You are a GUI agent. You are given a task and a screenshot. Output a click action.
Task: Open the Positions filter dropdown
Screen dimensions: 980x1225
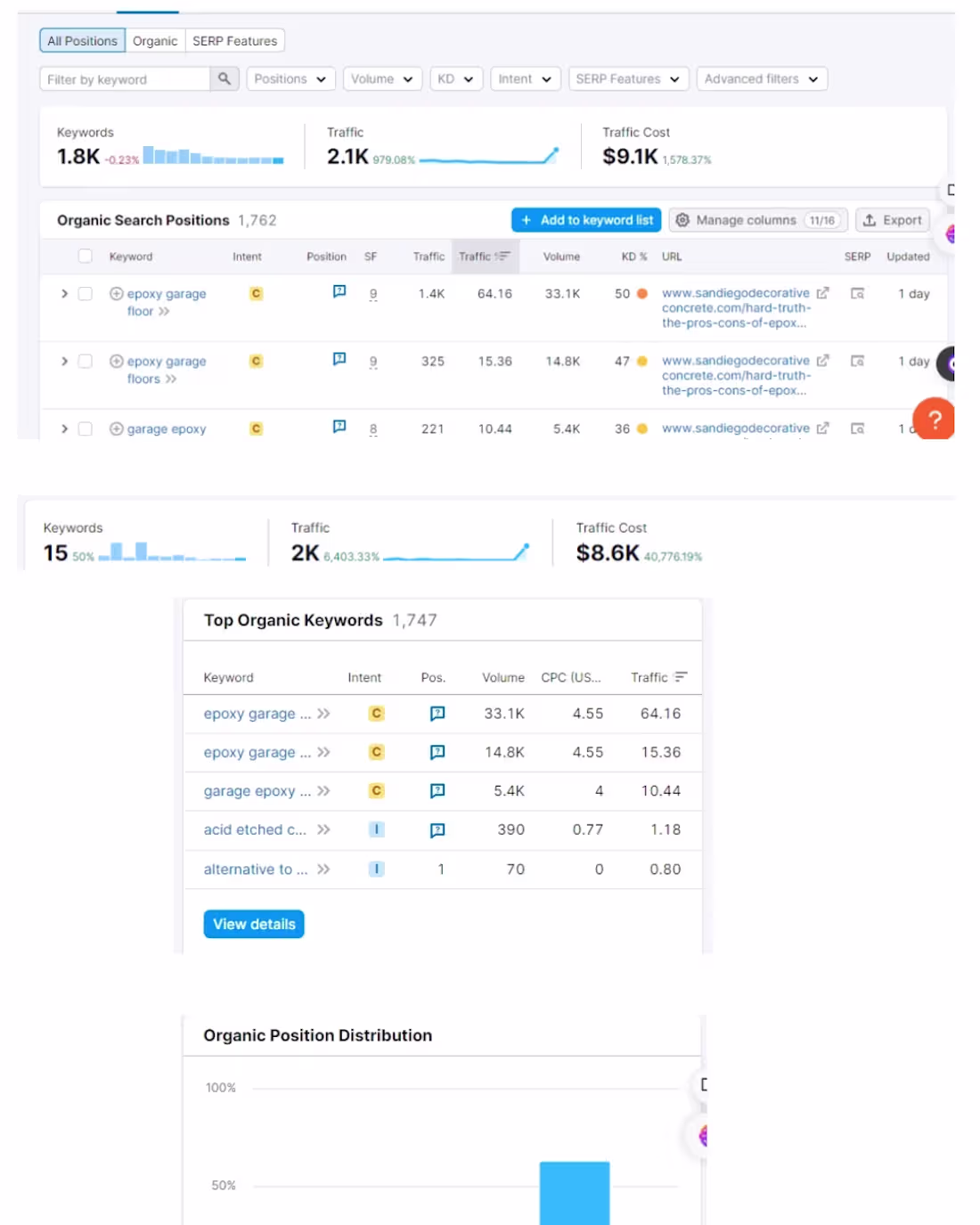(290, 78)
